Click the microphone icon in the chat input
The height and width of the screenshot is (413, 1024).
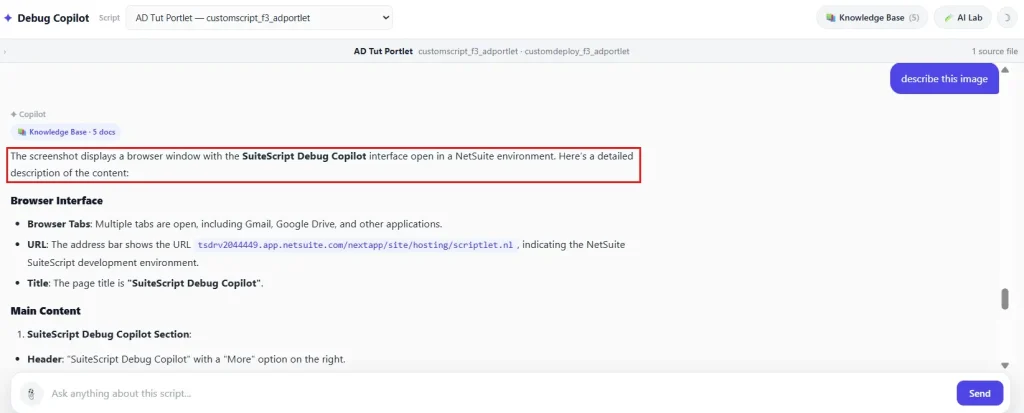[31, 393]
